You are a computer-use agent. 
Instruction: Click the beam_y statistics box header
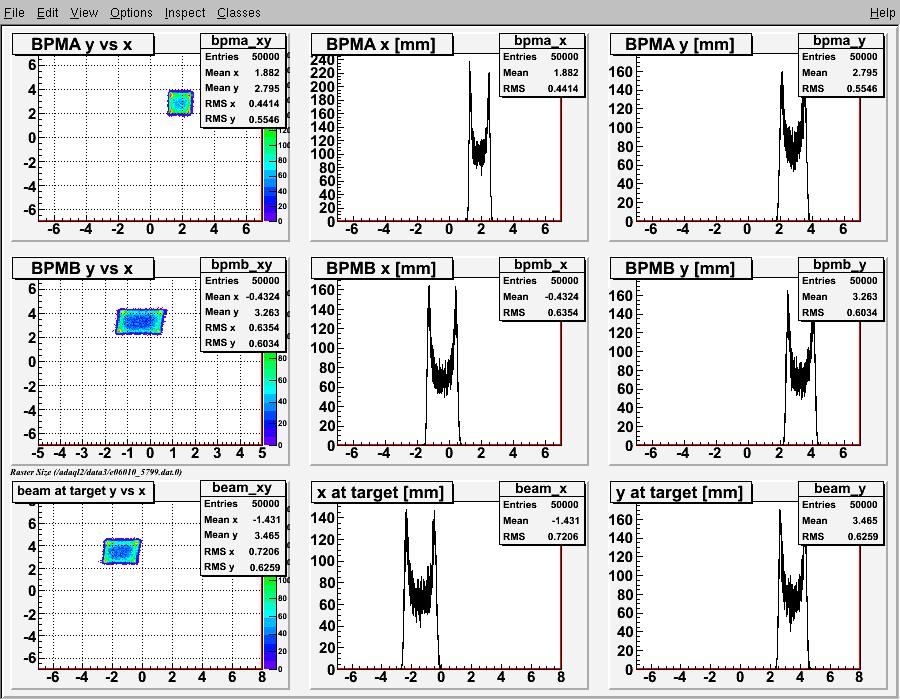pos(840,488)
